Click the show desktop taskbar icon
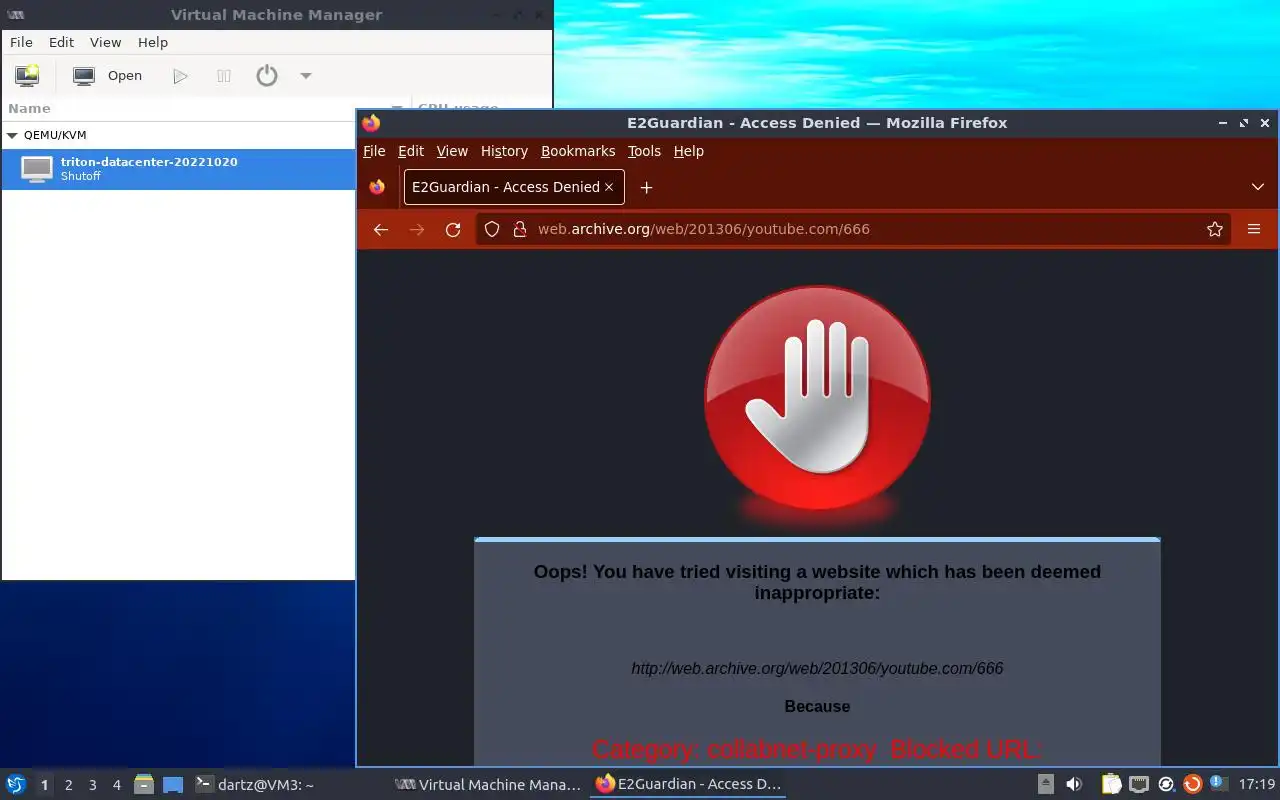This screenshot has height=800, width=1280. point(172,785)
